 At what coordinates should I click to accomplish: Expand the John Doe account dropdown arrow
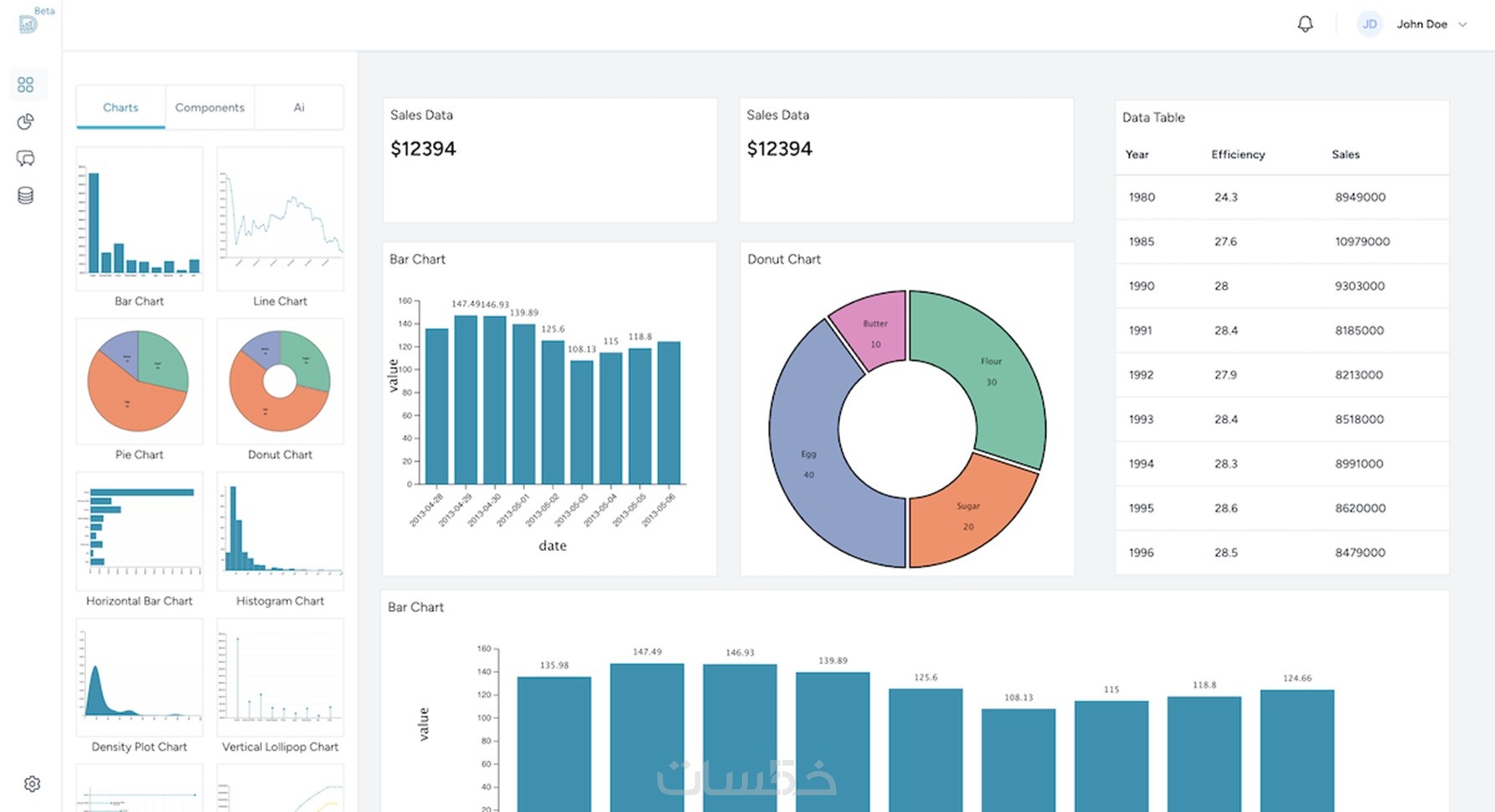[x=1462, y=24]
